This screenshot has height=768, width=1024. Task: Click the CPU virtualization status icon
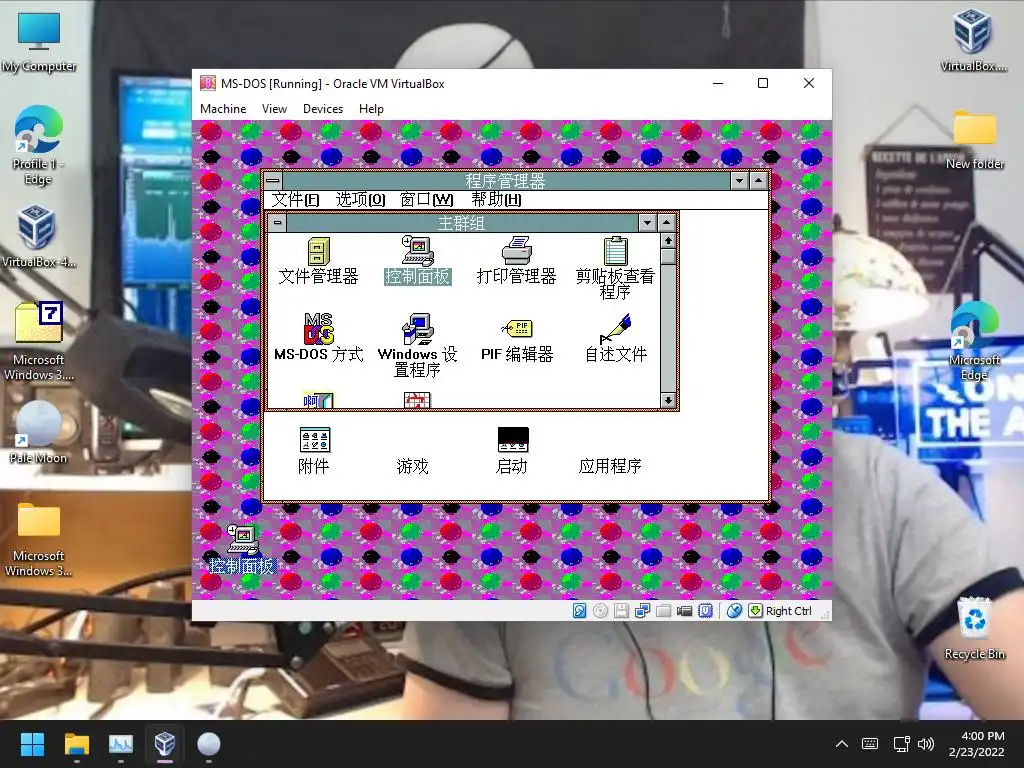click(x=705, y=611)
